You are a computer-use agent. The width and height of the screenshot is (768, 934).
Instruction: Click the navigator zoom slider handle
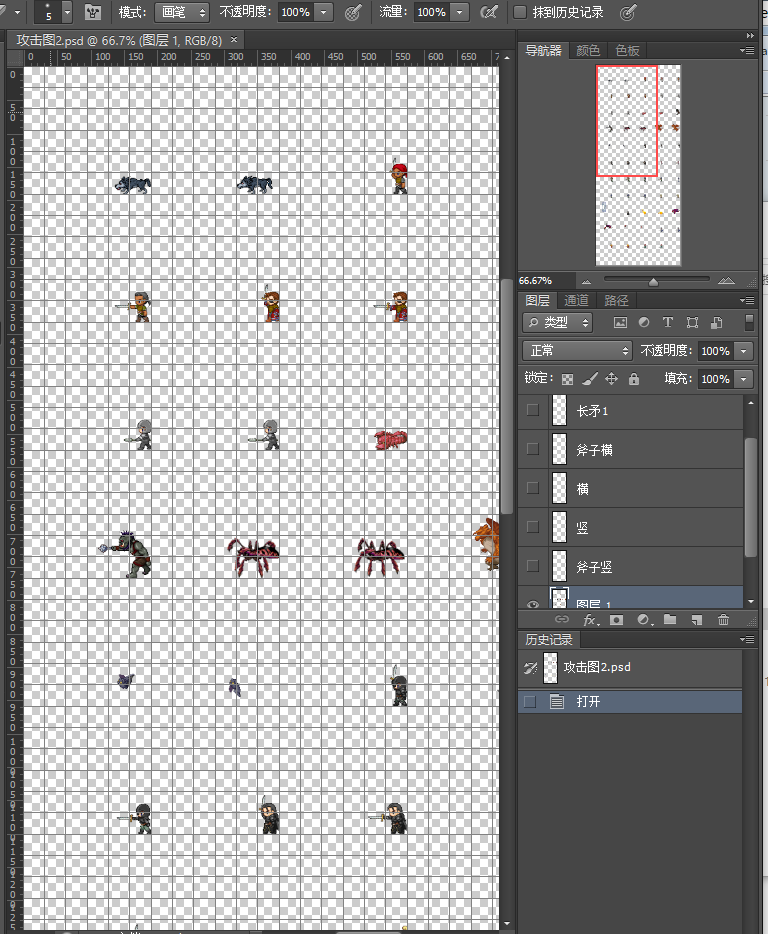[x=654, y=281]
